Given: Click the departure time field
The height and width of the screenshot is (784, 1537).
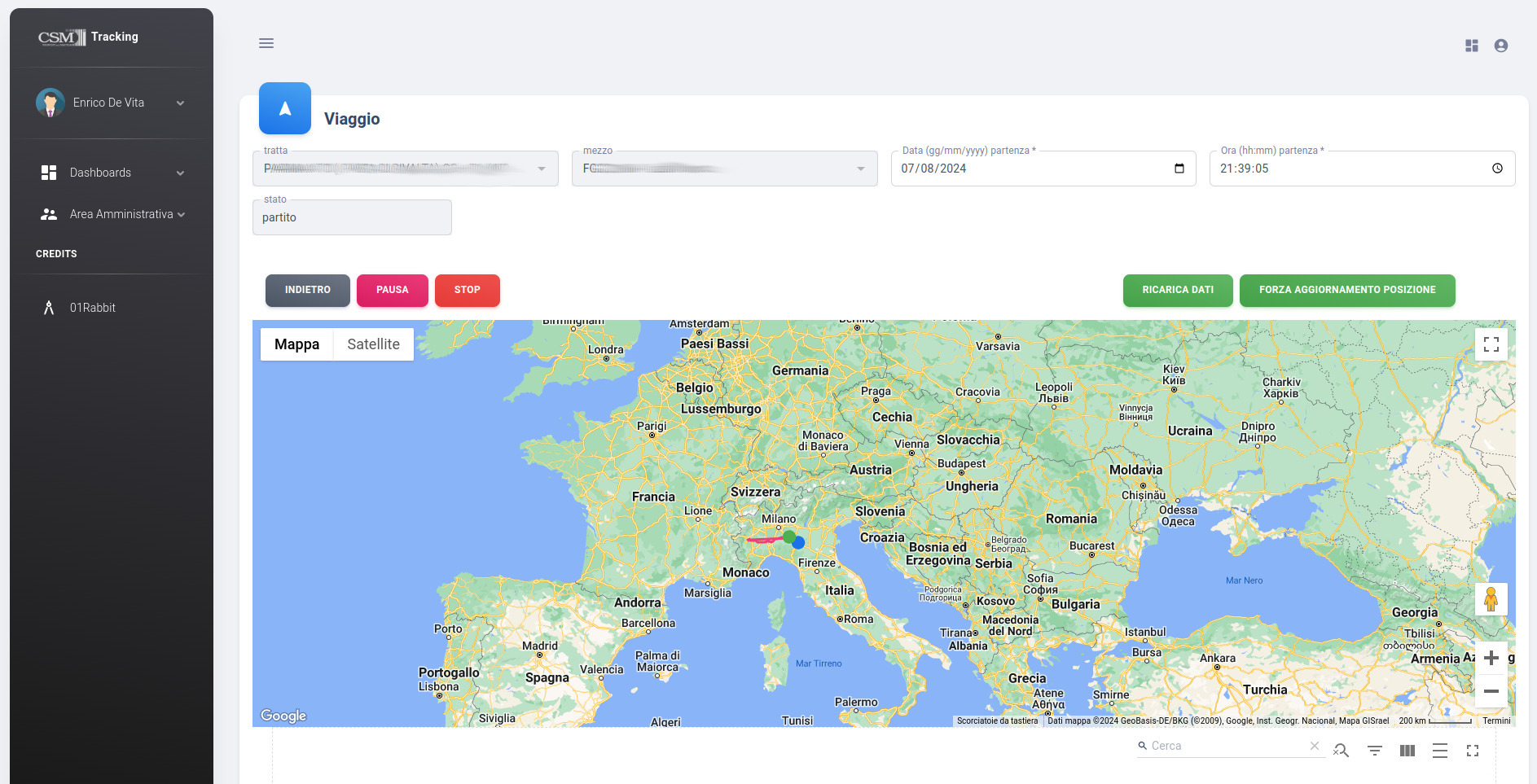Looking at the screenshot, I should (x=1362, y=169).
